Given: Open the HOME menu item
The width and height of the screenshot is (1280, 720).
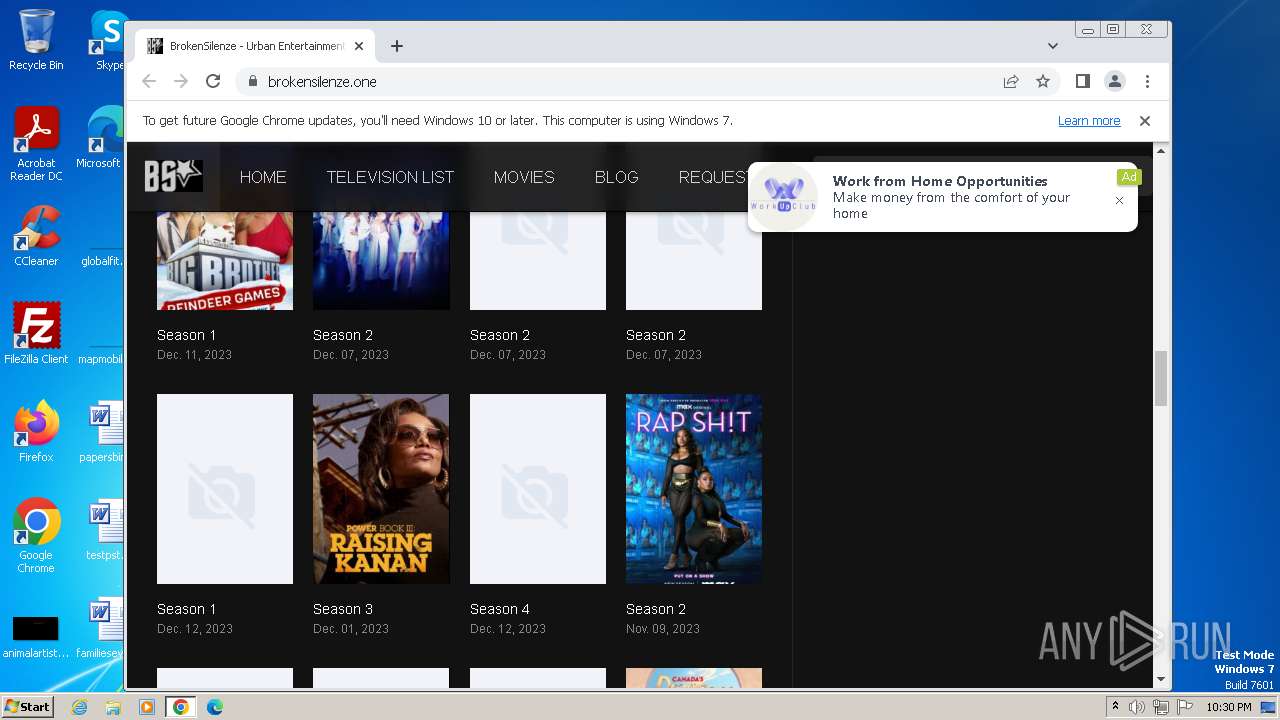Looking at the screenshot, I should 263,177.
